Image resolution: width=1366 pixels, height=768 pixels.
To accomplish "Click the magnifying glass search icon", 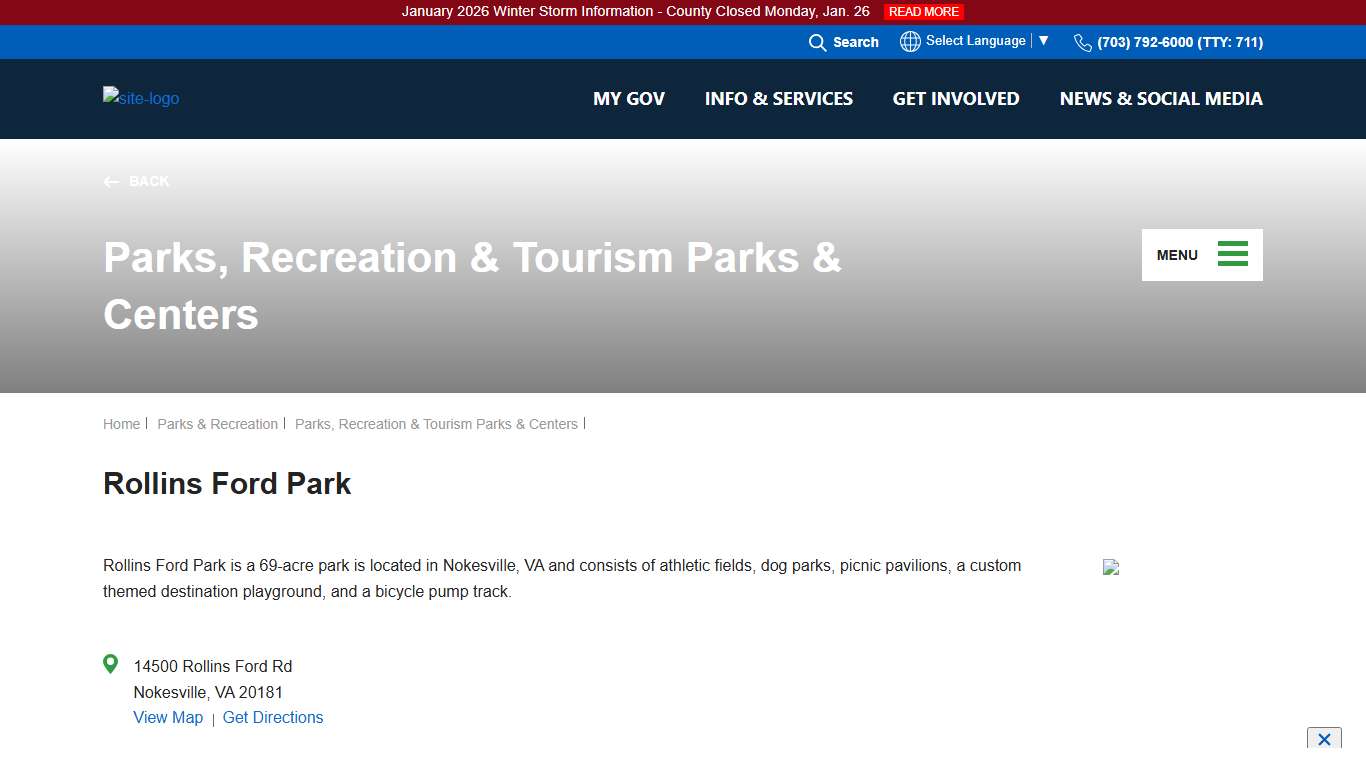I will pos(817,42).
